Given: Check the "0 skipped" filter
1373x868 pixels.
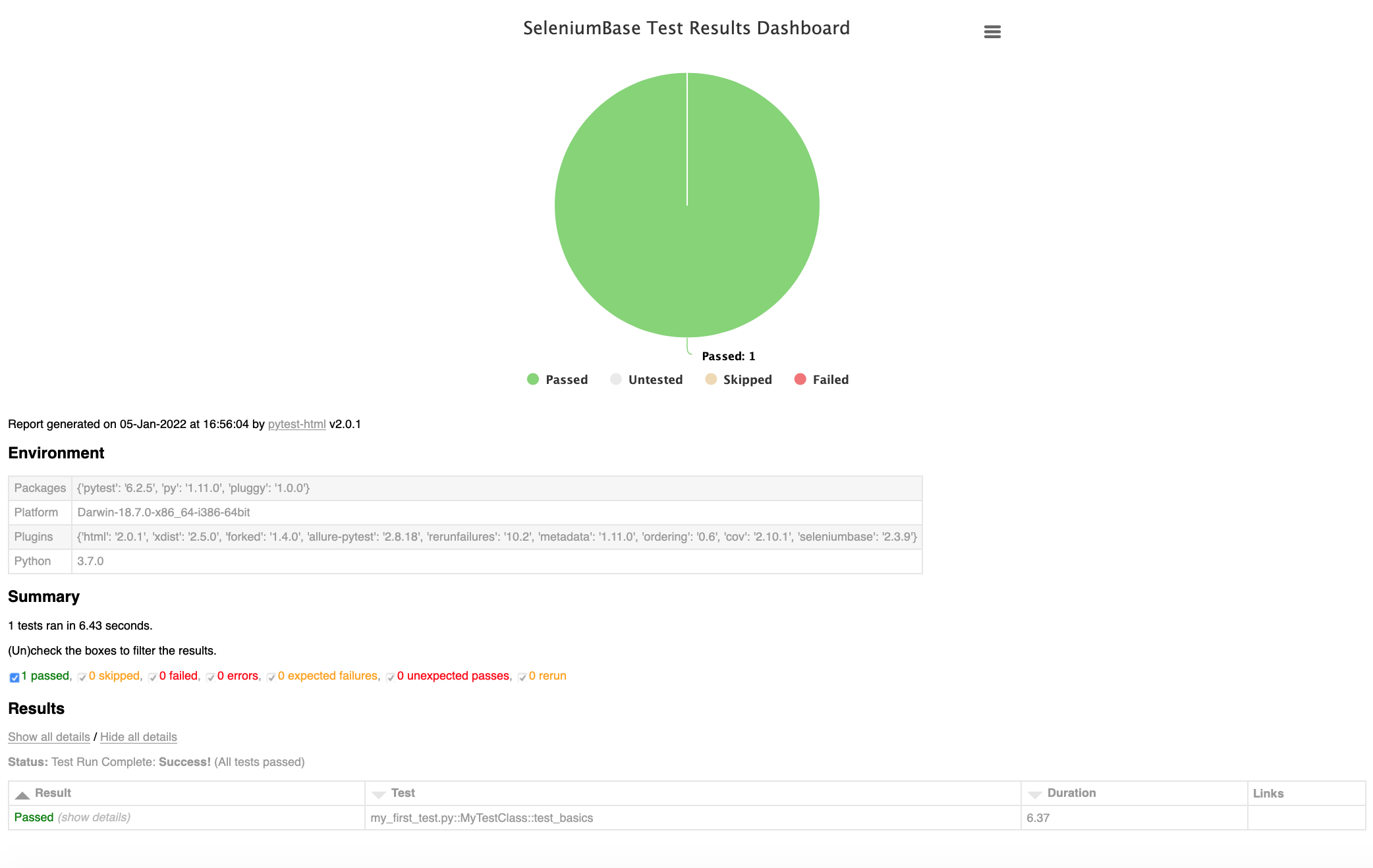Looking at the screenshot, I should click(x=82, y=677).
